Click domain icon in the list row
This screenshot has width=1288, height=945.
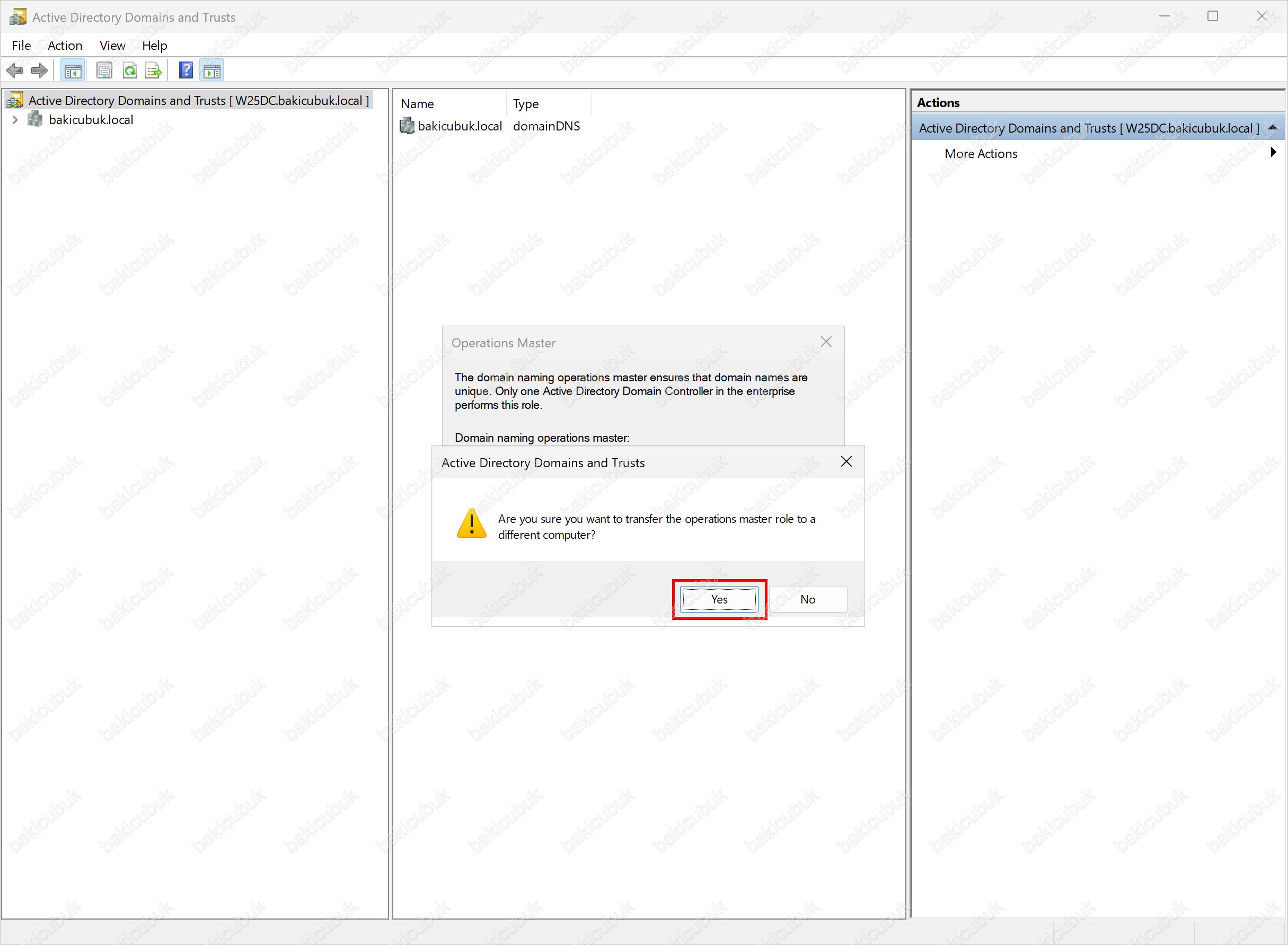pyautogui.click(x=407, y=126)
